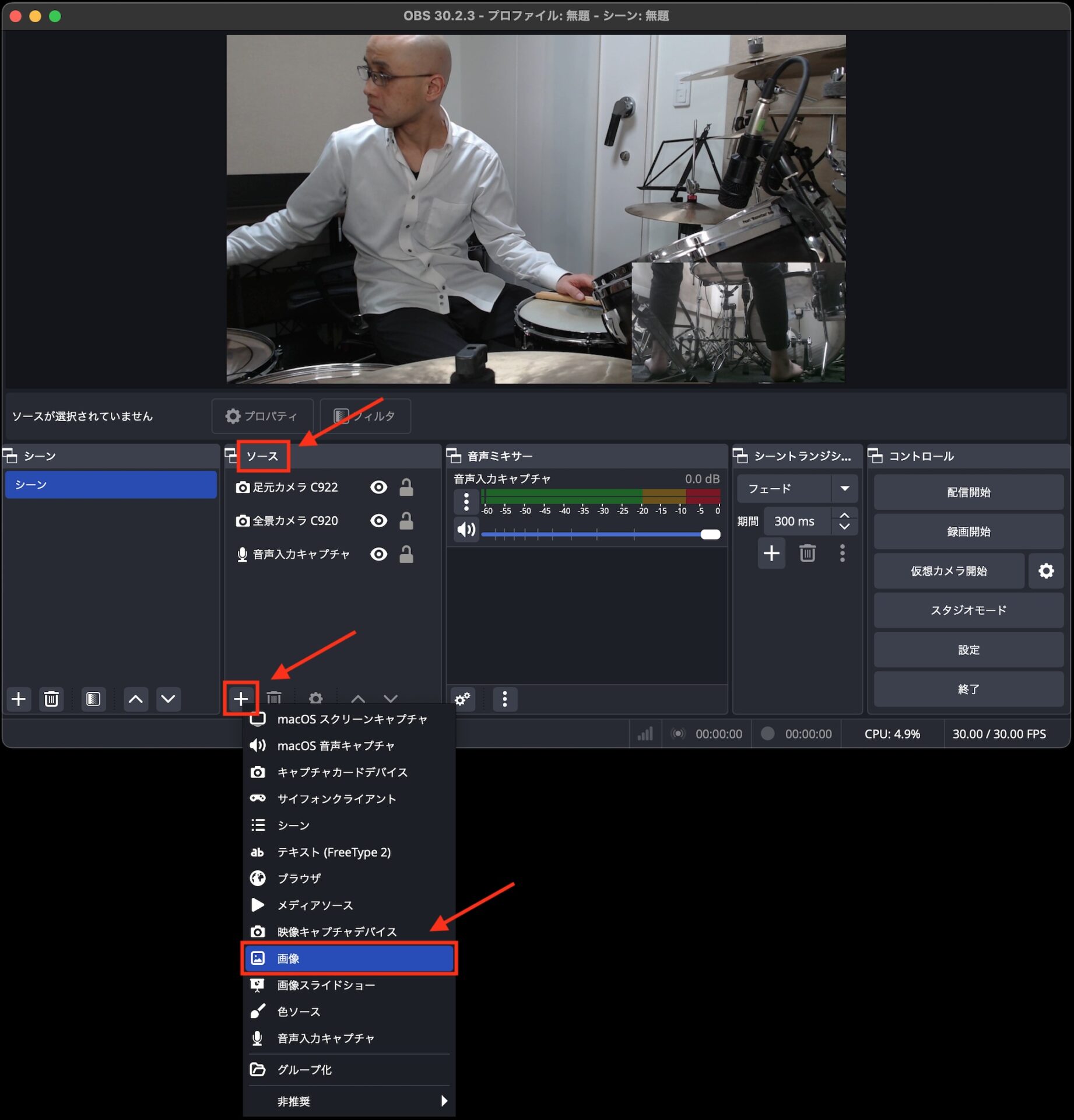Click the フィルタ button

365,416
